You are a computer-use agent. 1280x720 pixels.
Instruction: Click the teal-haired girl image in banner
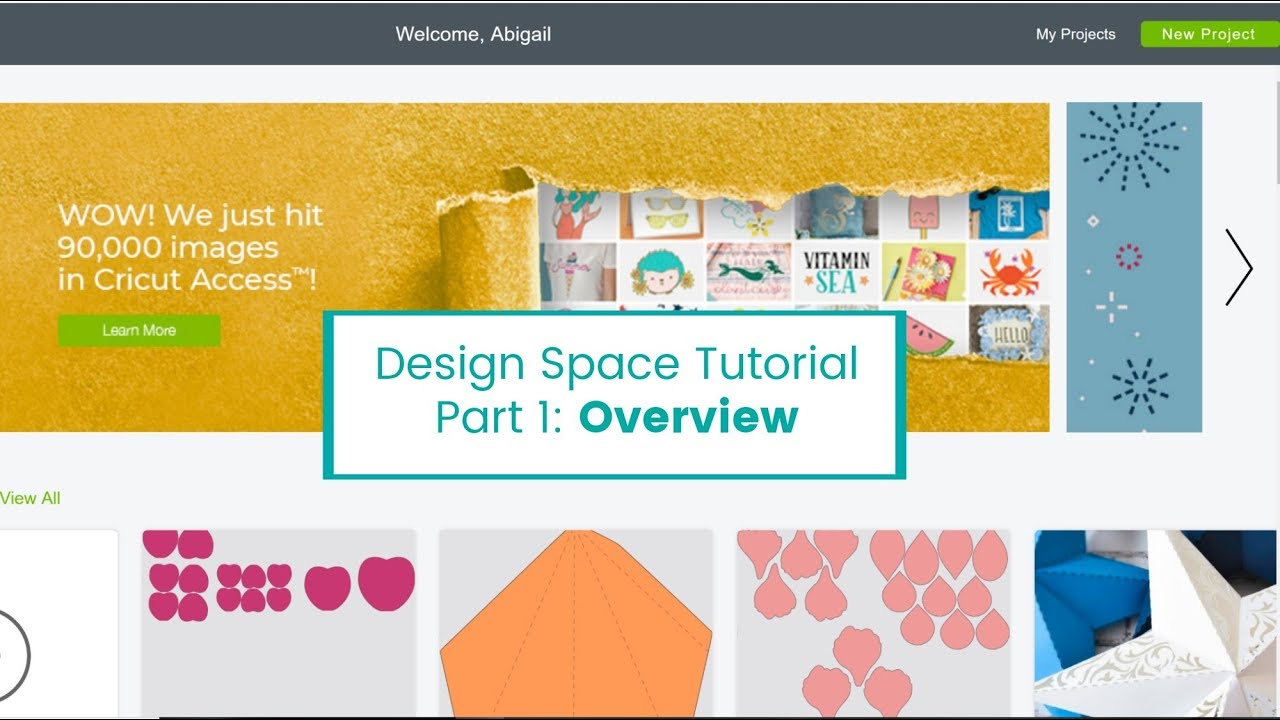click(x=662, y=271)
